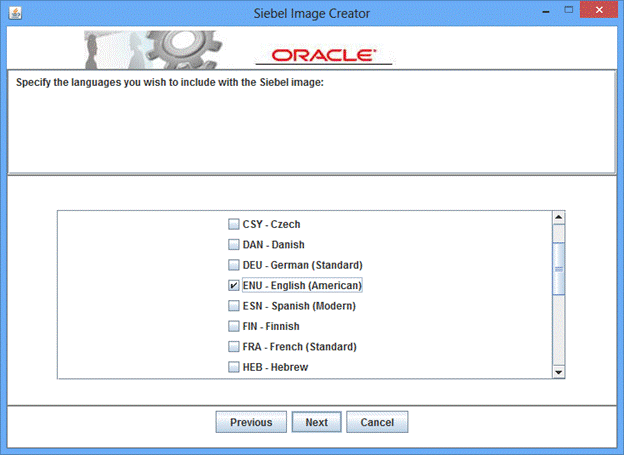Close the Siebel Image Creator window

(x=599, y=10)
